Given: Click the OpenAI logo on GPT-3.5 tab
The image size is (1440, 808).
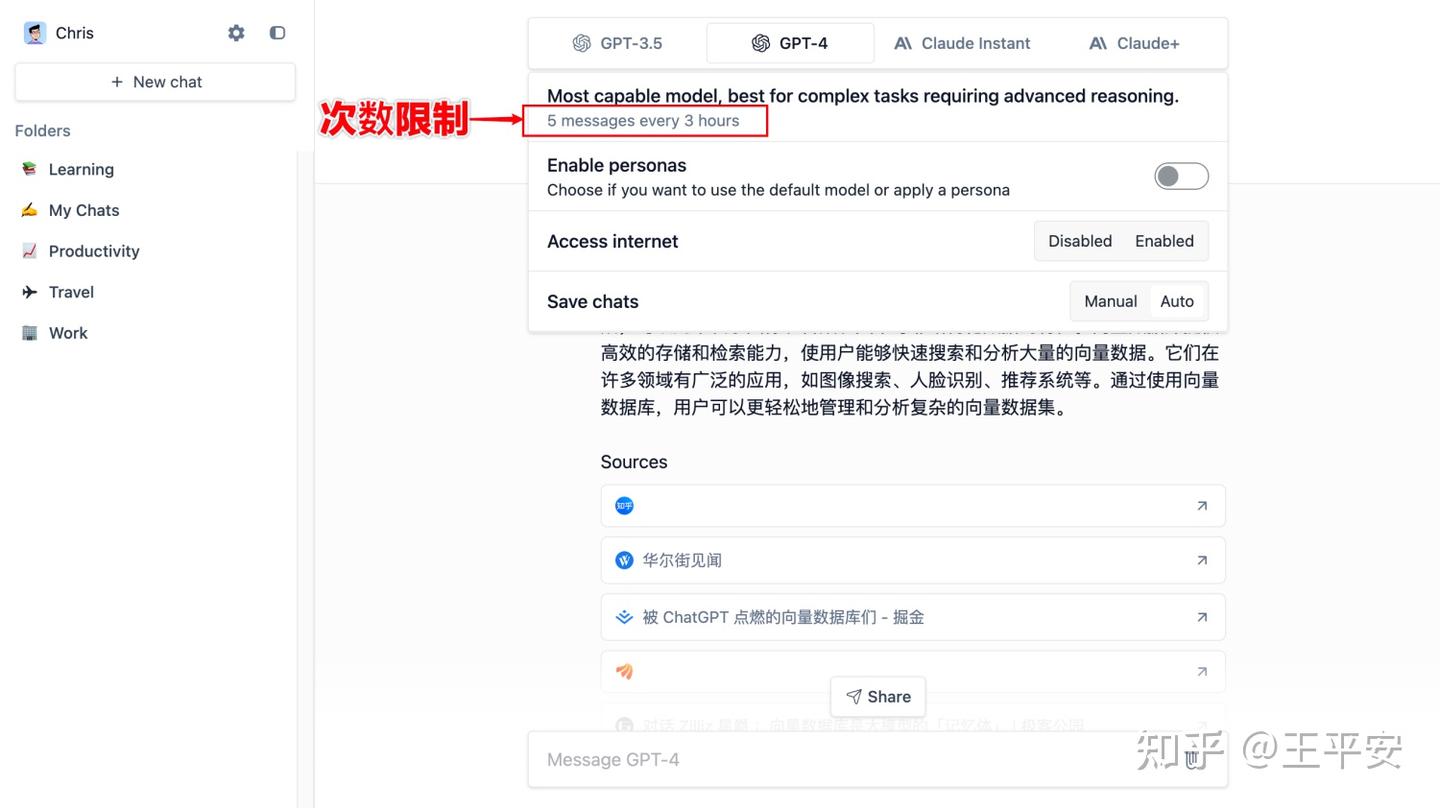Looking at the screenshot, I should (581, 43).
